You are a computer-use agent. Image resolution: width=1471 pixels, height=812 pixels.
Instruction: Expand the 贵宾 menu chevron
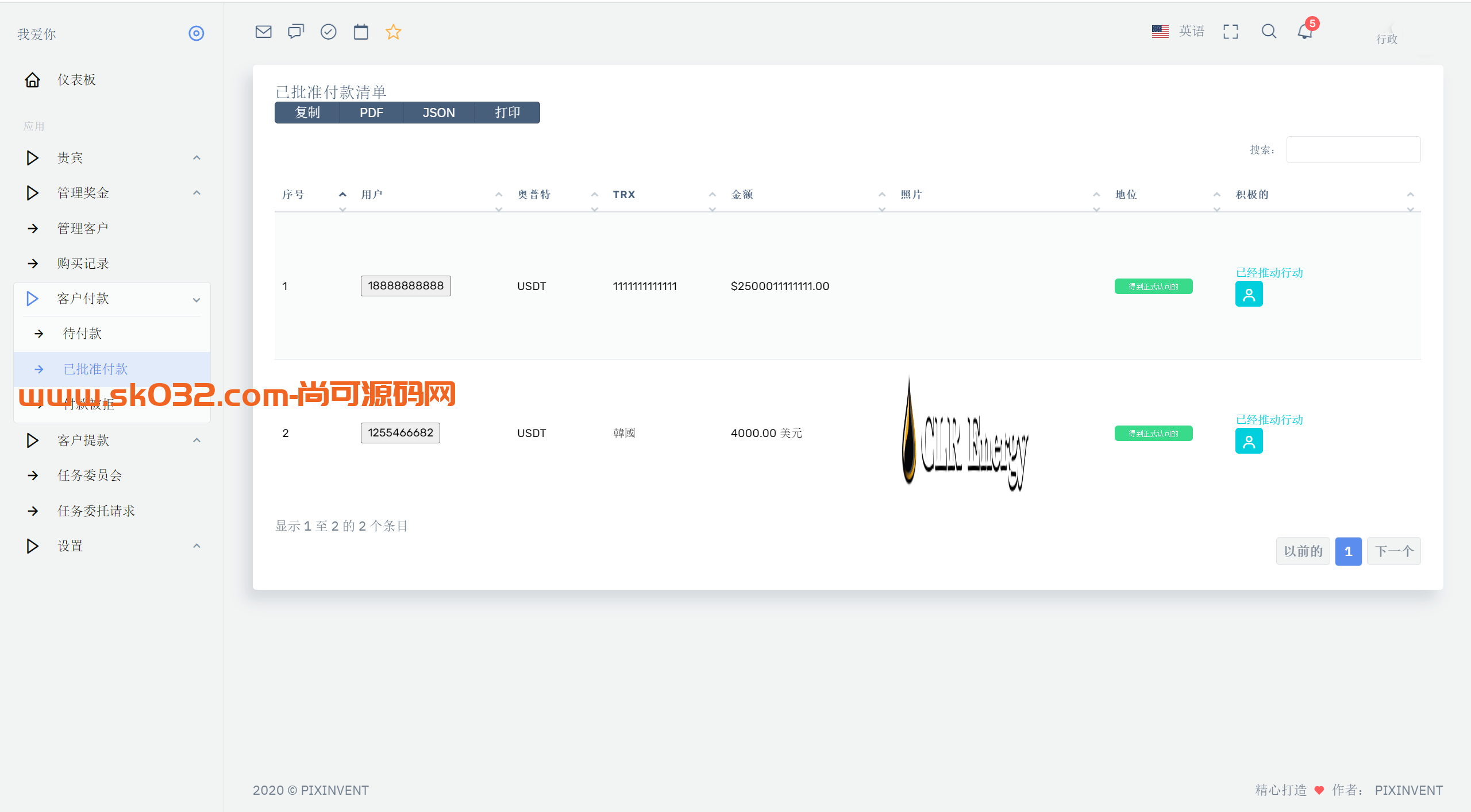pyautogui.click(x=197, y=158)
